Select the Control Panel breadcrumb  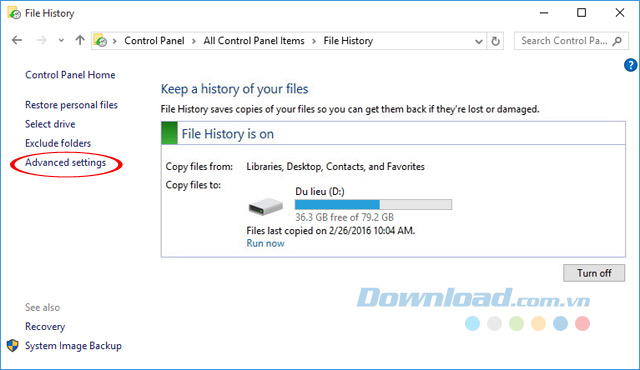pos(154,41)
